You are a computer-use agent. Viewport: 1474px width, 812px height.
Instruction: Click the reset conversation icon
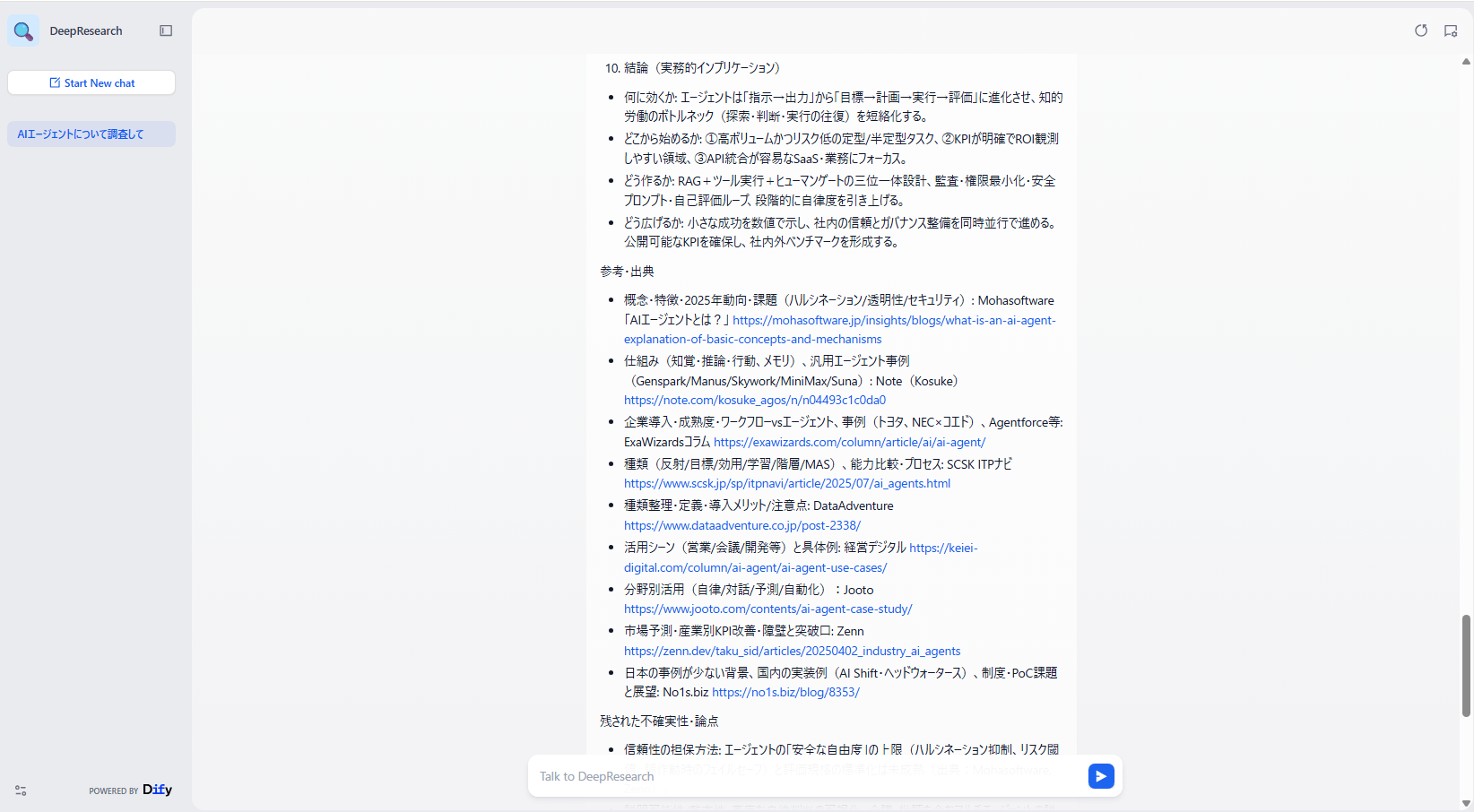tap(1421, 30)
